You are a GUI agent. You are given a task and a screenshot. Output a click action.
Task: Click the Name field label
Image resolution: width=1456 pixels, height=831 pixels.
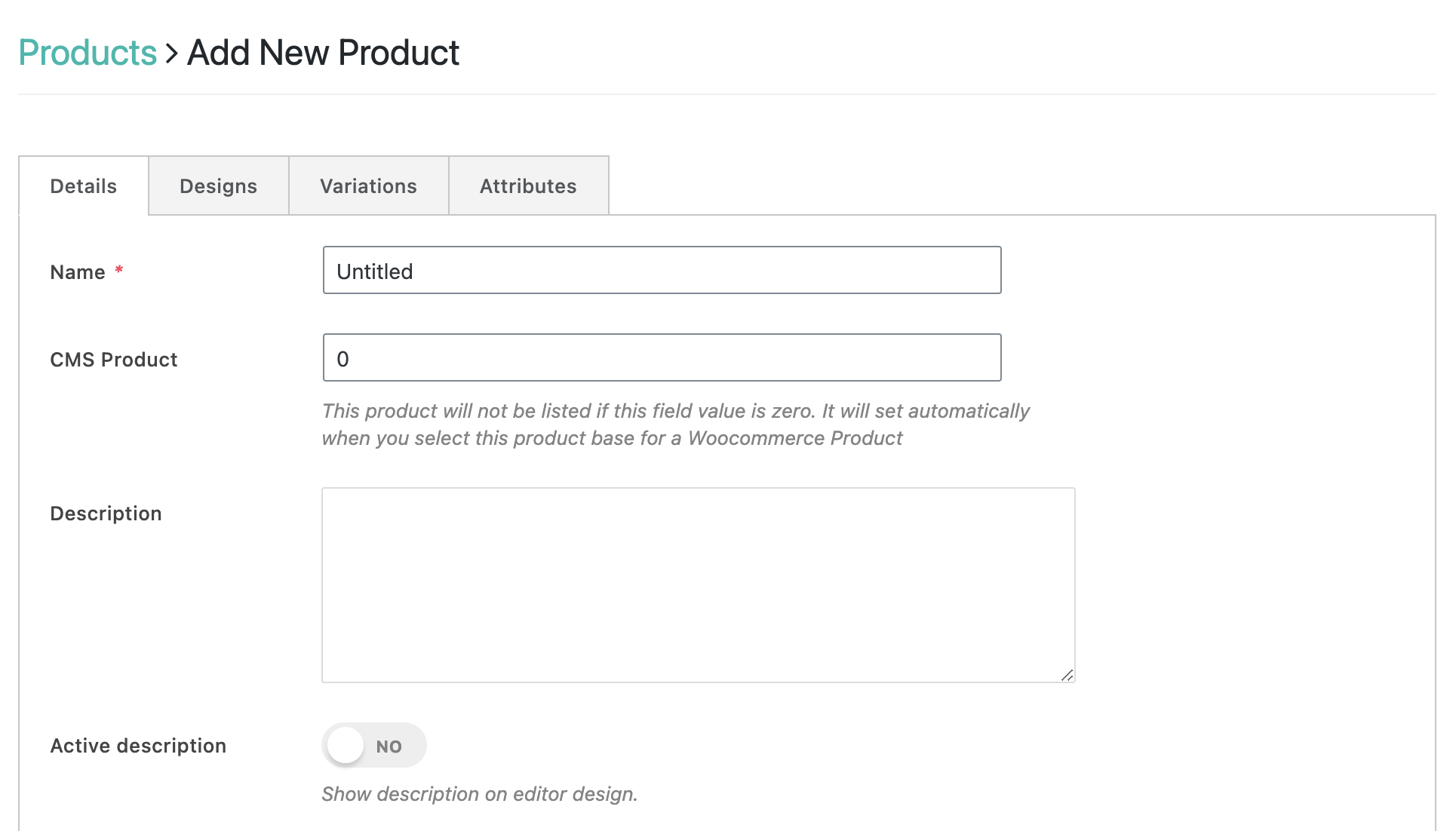(x=78, y=272)
